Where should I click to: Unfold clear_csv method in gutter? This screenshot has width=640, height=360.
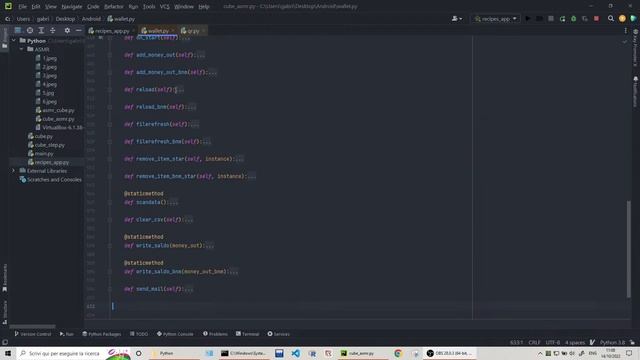point(110,220)
